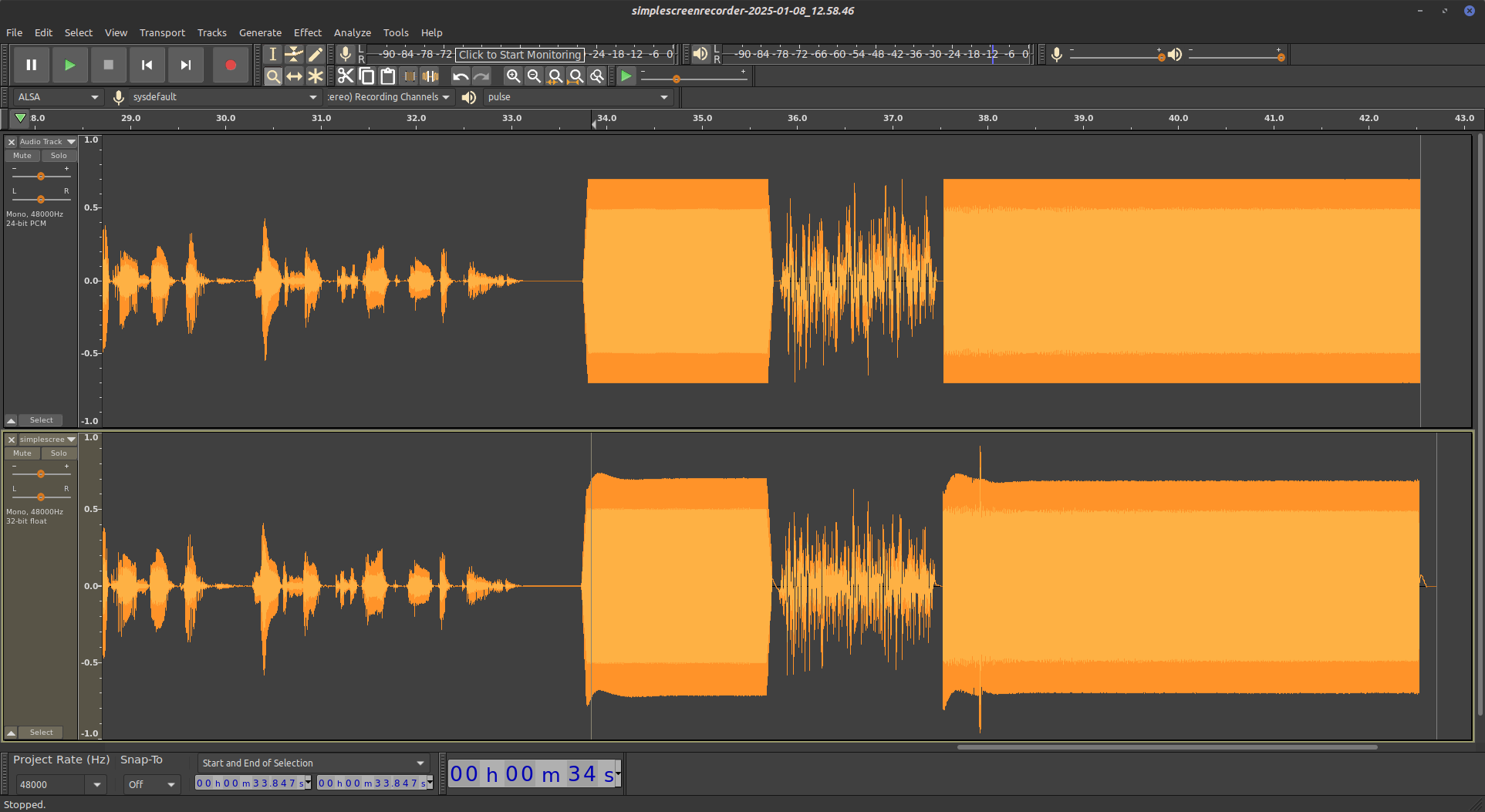Open the Effect menu
The image size is (1485, 812).
coord(307,32)
